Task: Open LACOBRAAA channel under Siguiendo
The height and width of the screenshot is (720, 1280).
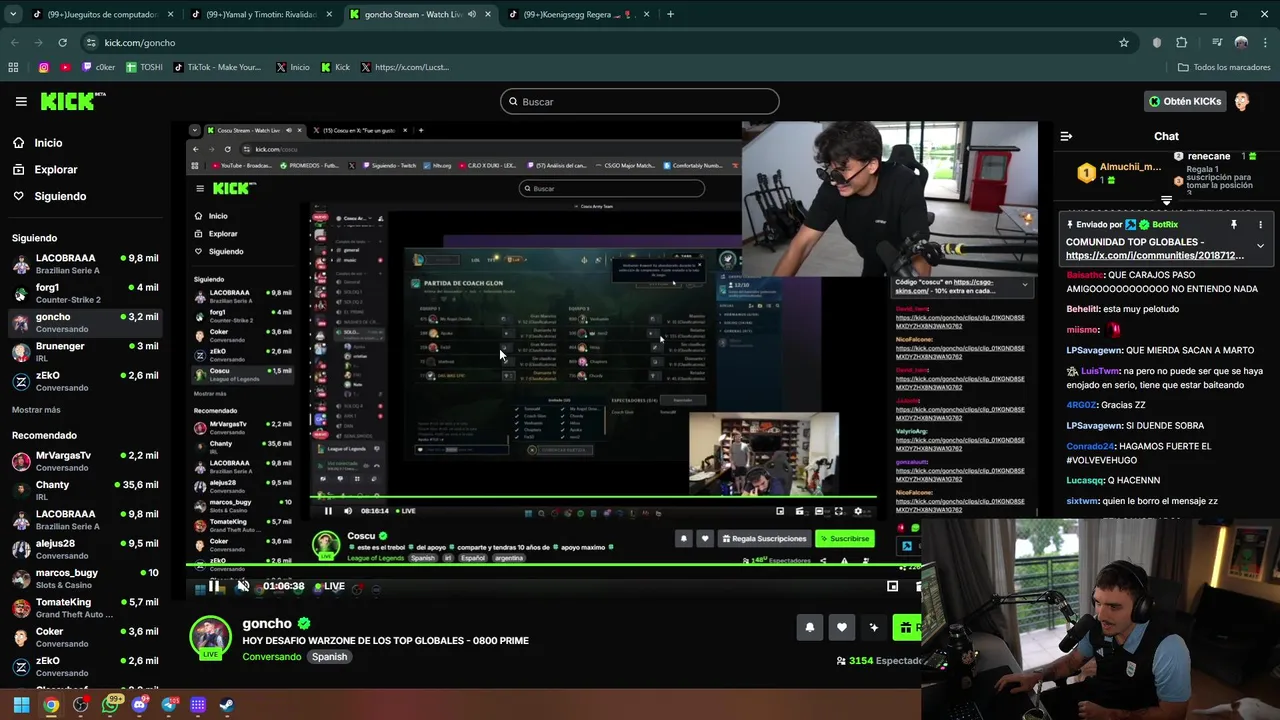Action: tap(85, 264)
